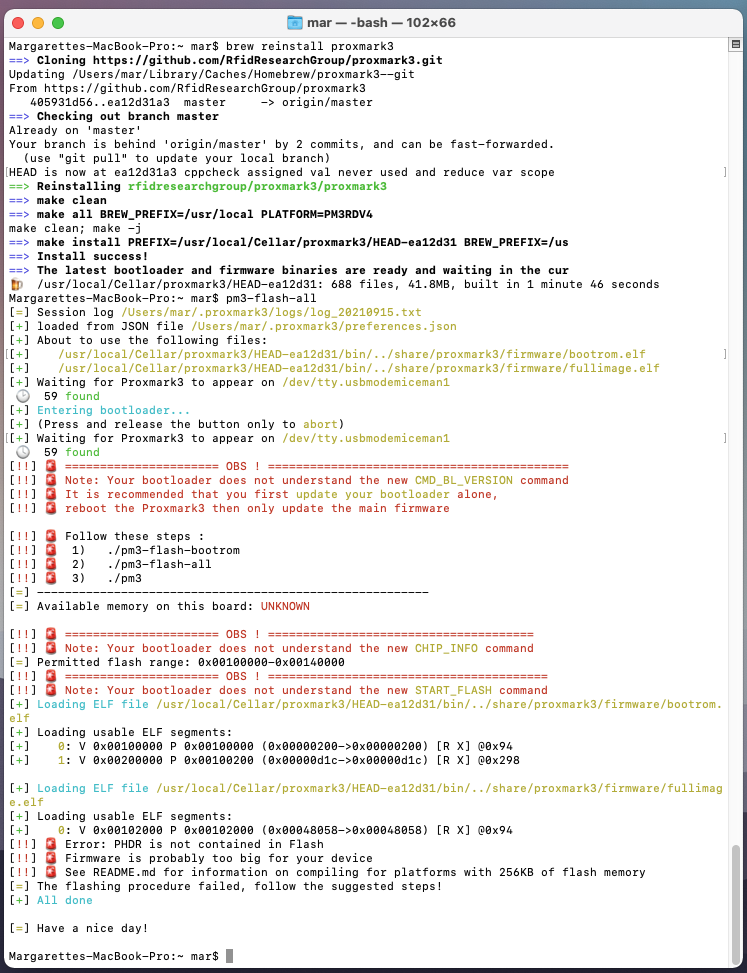
Task: Click the preferences.json file path
Action: pyautogui.click(x=324, y=326)
